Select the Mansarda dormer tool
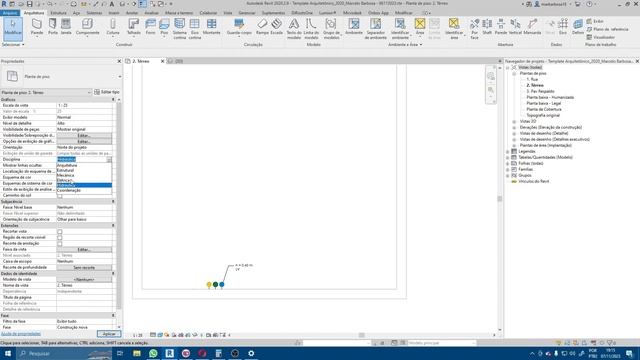 point(532,27)
